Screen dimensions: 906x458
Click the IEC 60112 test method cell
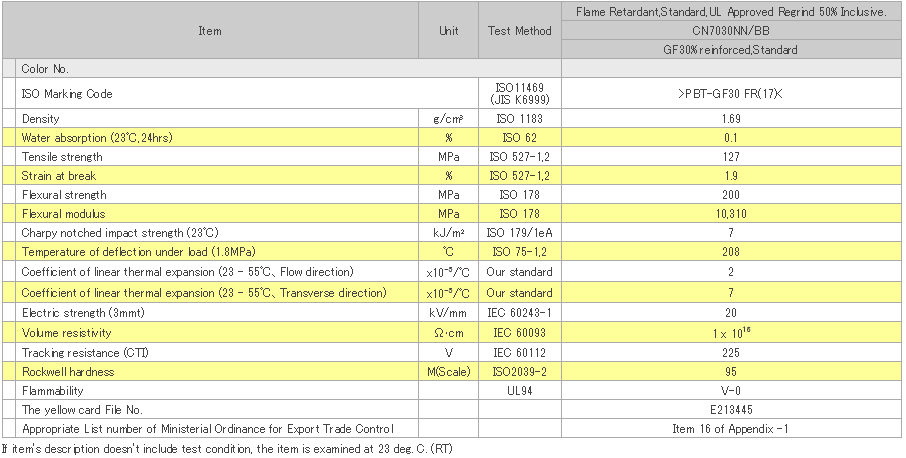click(519, 352)
